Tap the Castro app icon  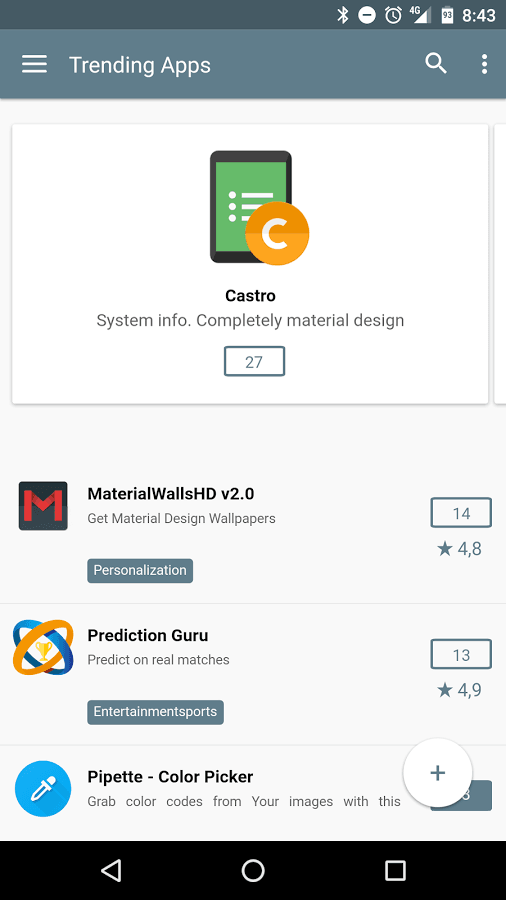click(x=259, y=208)
